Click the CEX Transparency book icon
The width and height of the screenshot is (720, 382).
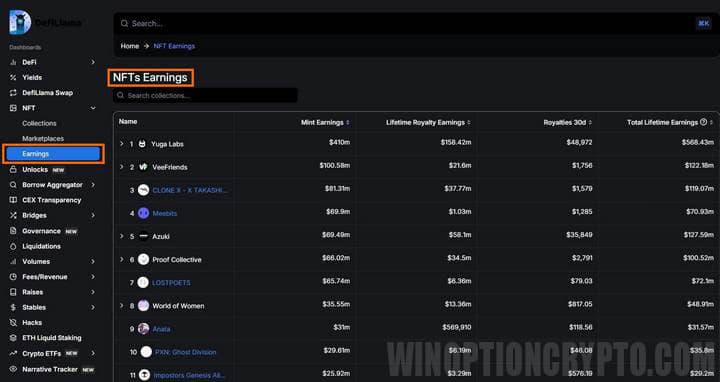pyautogui.click(x=13, y=200)
